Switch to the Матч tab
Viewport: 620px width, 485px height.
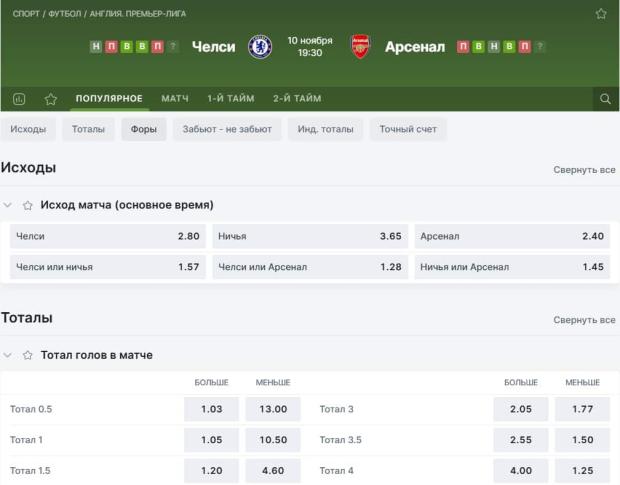175,99
